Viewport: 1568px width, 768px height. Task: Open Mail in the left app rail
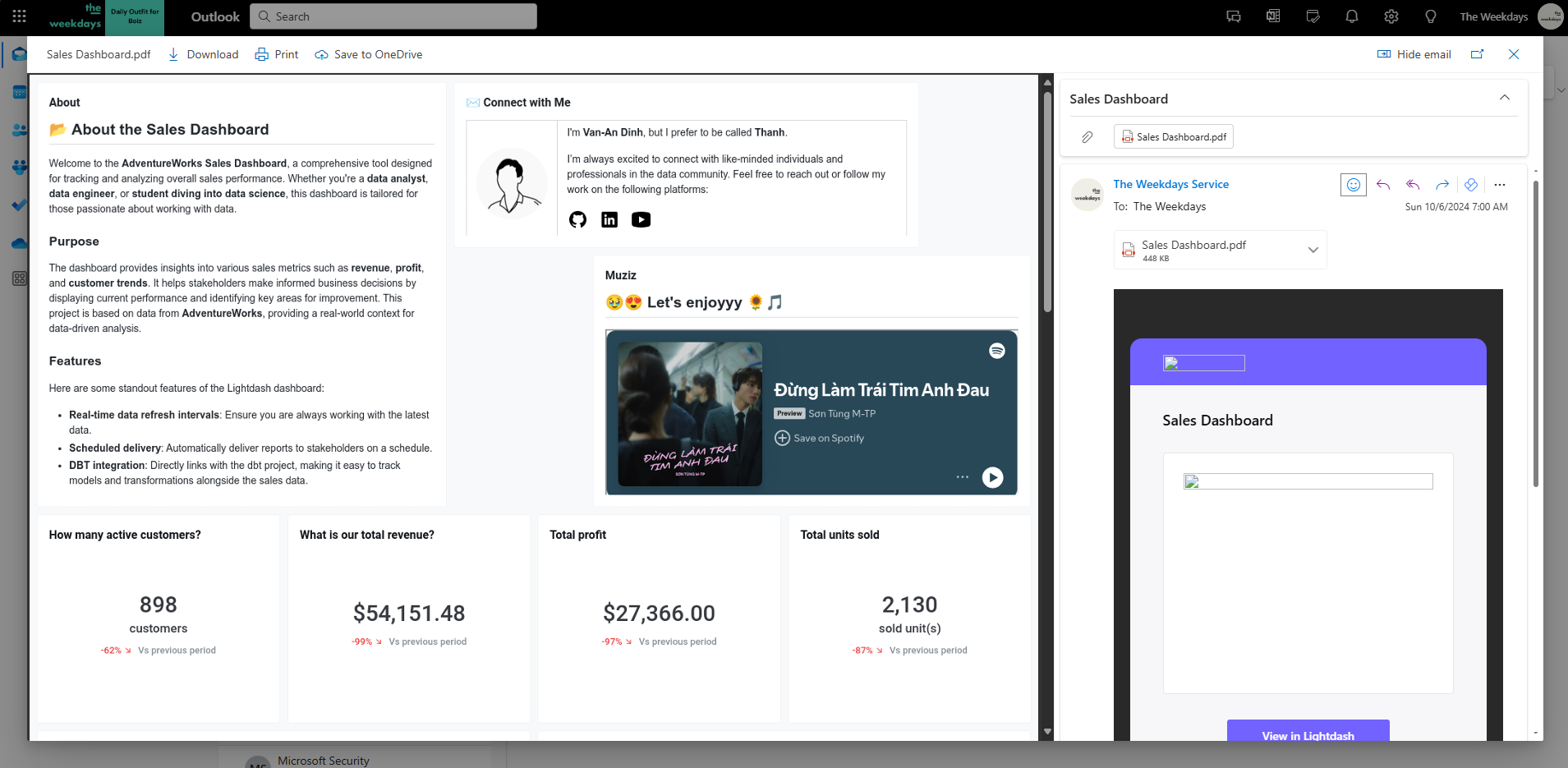point(19,55)
